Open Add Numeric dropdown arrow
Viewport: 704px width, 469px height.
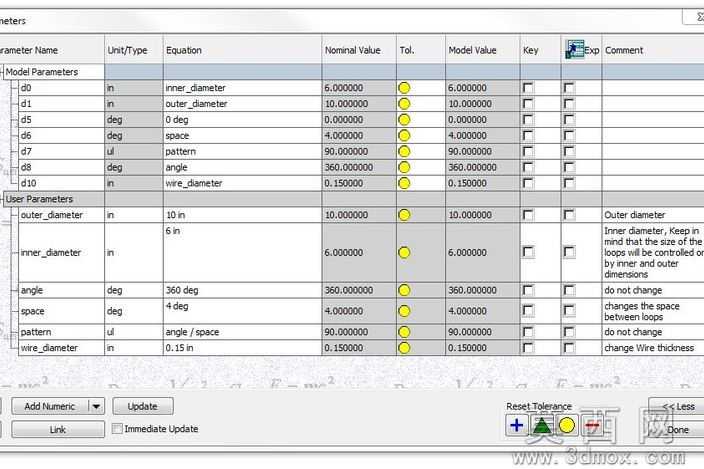pyautogui.click(x=96, y=407)
